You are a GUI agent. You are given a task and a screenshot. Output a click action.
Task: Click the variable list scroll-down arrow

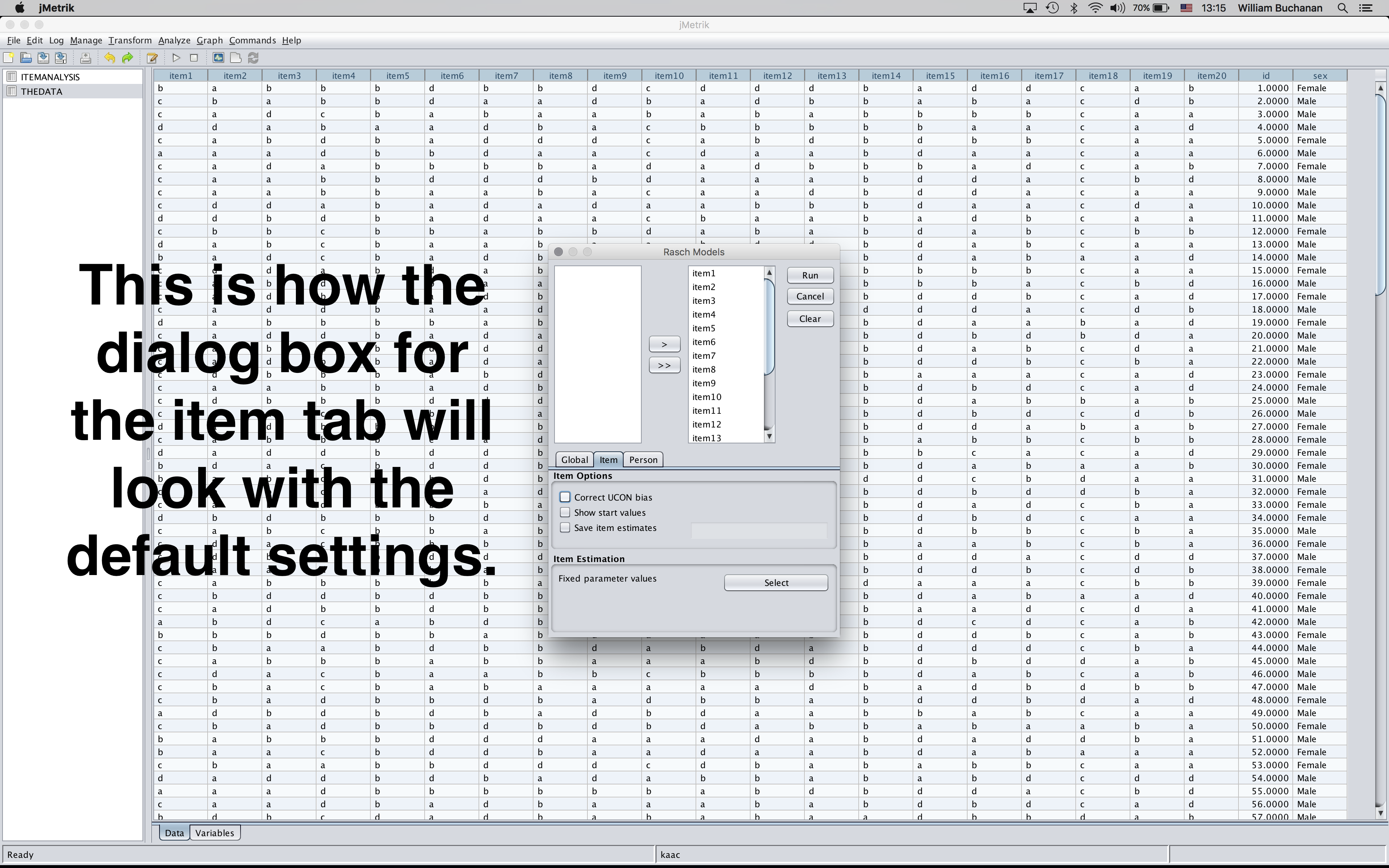[770, 437]
